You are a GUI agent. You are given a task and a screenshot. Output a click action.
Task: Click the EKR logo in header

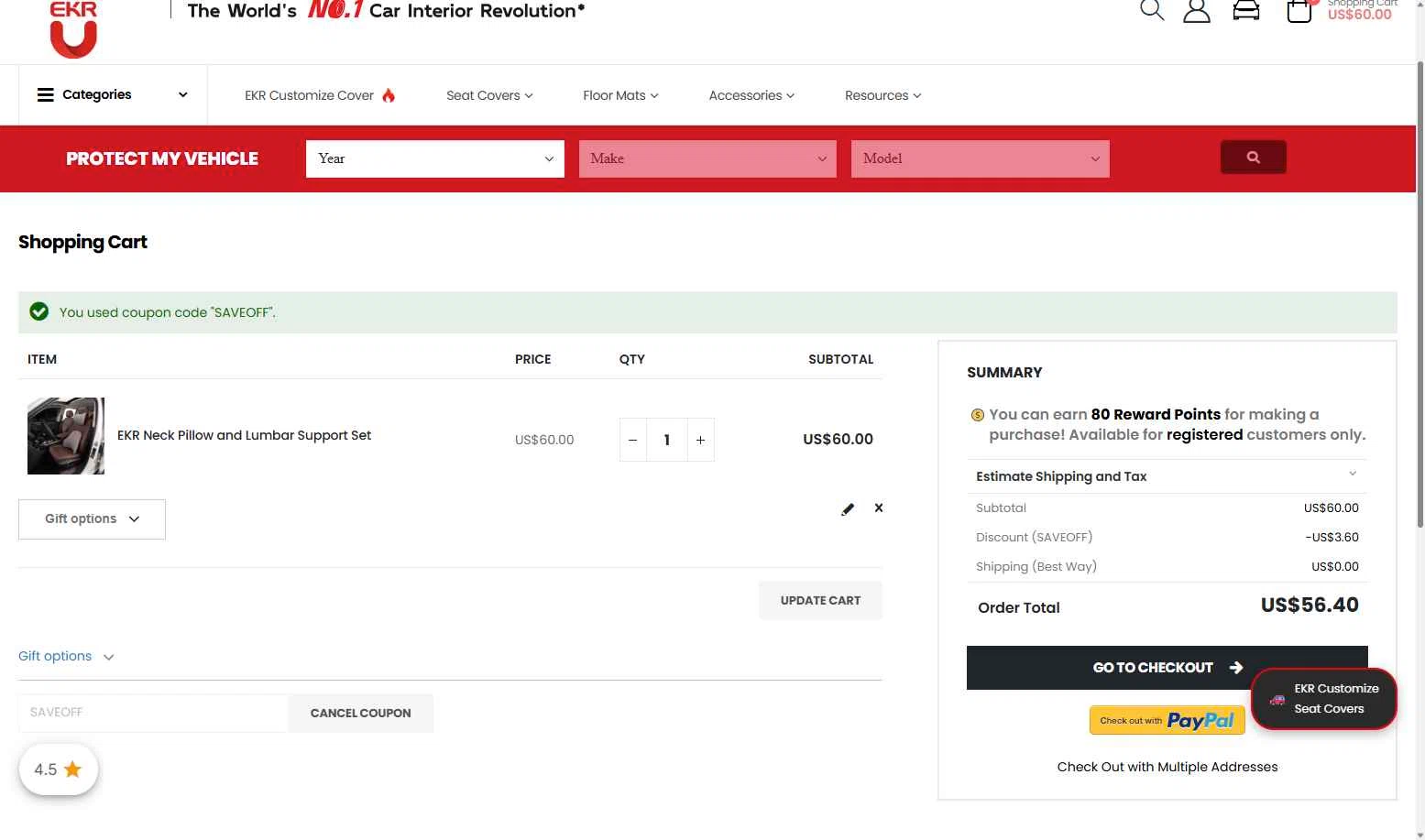point(73,29)
